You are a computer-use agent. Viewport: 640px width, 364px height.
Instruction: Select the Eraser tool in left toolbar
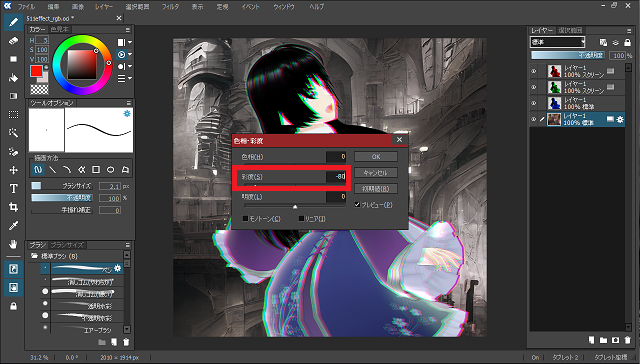coord(13,40)
